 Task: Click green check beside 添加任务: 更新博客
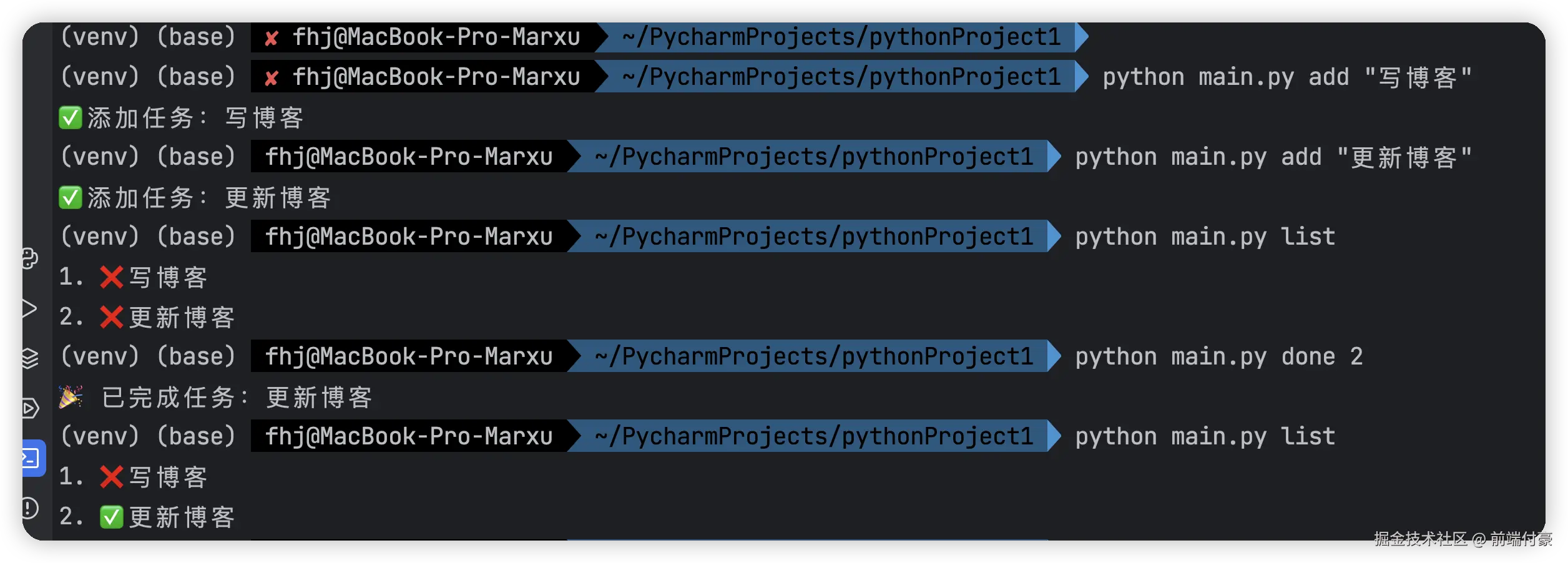pos(71,197)
